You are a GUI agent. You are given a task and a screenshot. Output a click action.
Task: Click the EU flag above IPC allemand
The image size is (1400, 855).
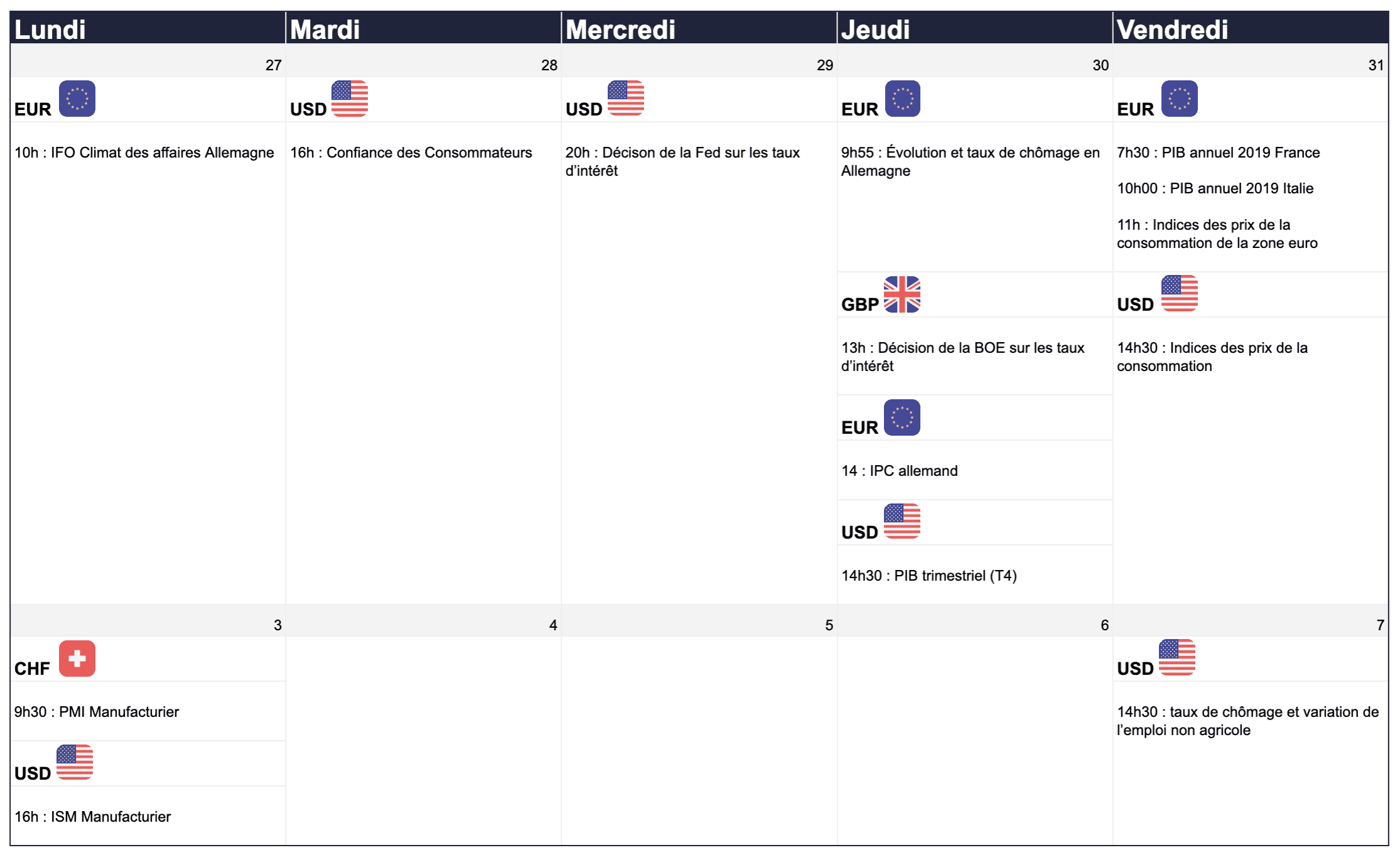coord(902,417)
